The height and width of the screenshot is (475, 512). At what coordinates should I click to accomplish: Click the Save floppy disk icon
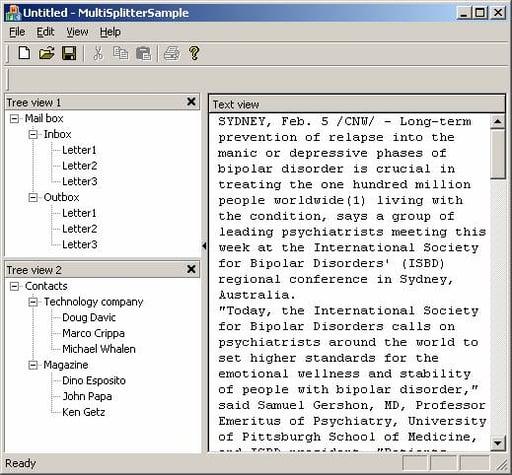pos(69,53)
